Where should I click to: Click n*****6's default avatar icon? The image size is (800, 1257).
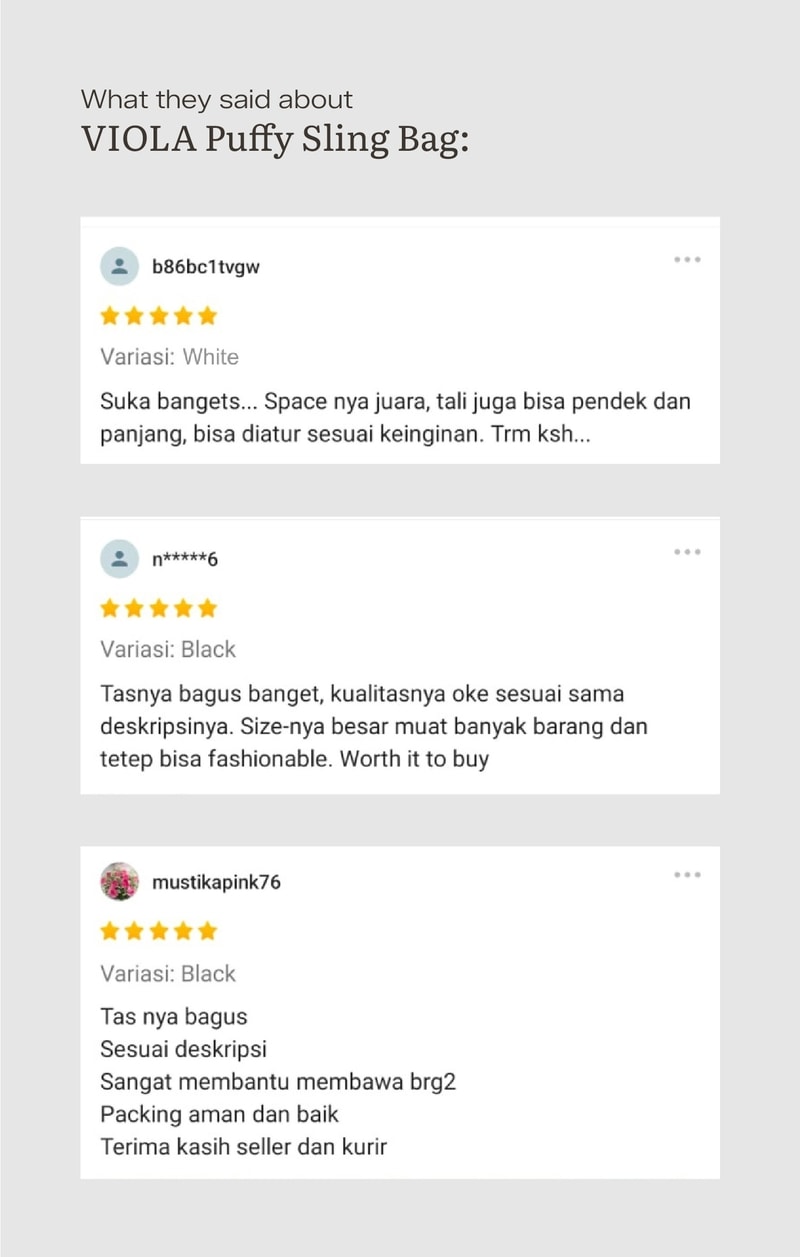[x=120, y=558]
